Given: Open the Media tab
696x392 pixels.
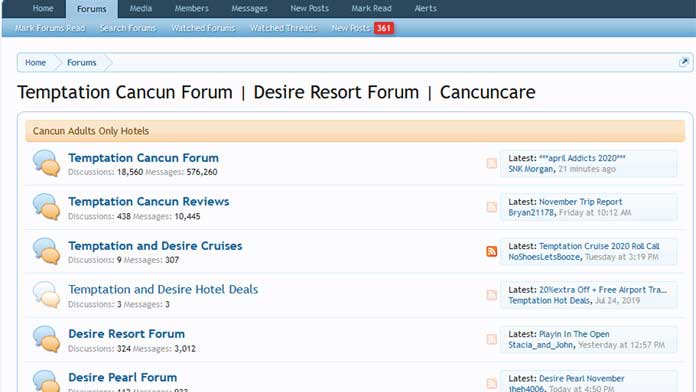Looking at the screenshot, I should 141,8.
